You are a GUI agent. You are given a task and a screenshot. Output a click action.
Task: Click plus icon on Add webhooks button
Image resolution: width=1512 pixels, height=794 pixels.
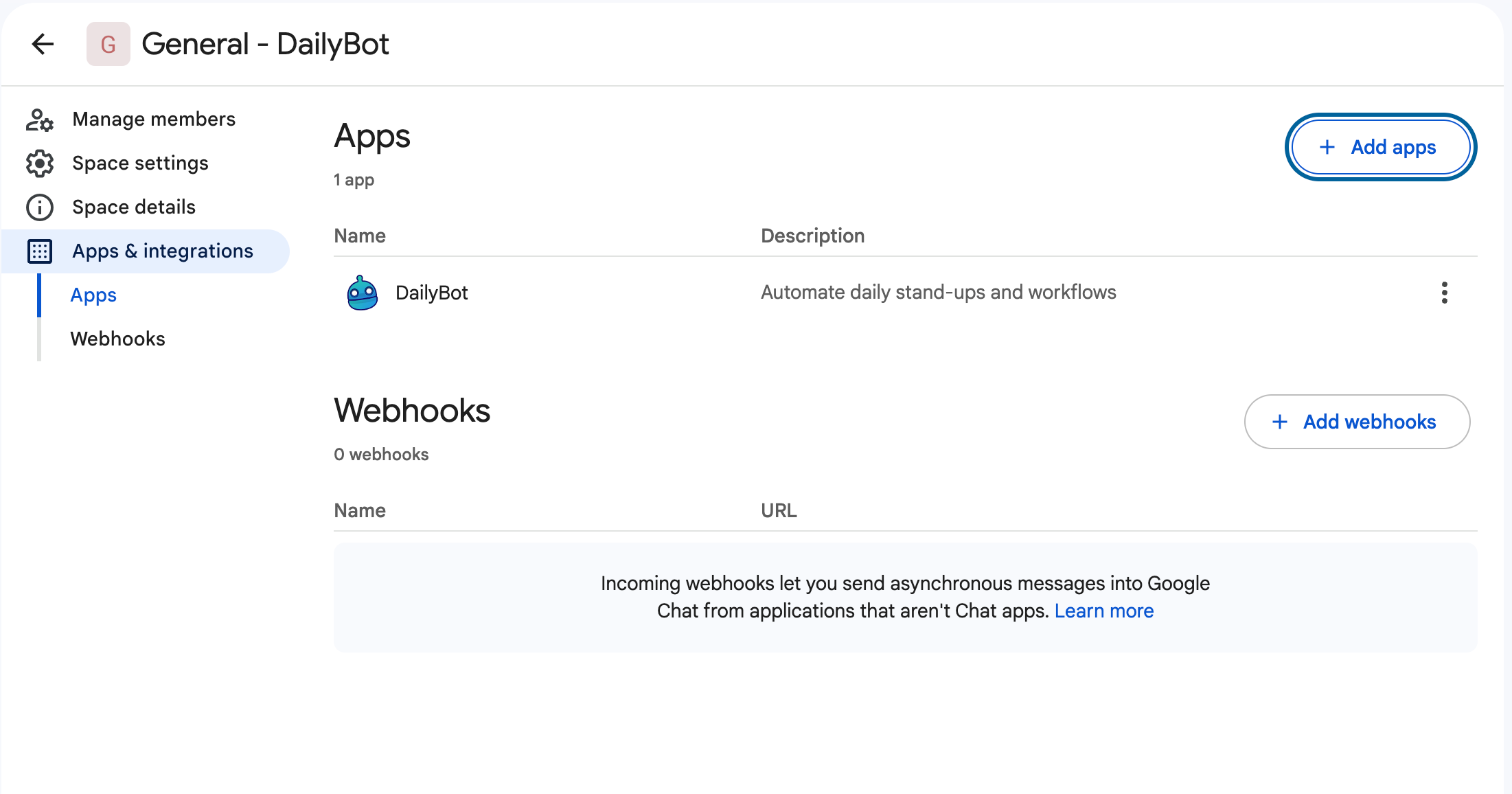1279,422
